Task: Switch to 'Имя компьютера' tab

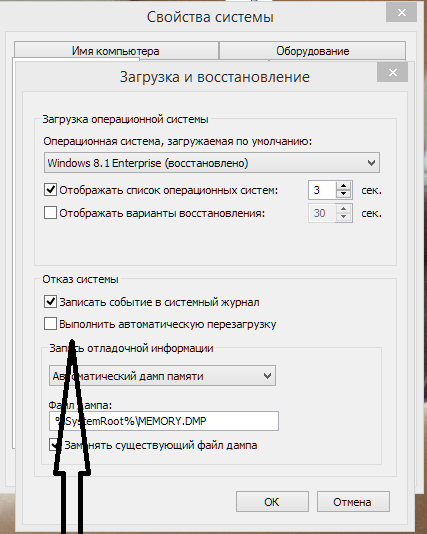Action: [x=116, y=51]
